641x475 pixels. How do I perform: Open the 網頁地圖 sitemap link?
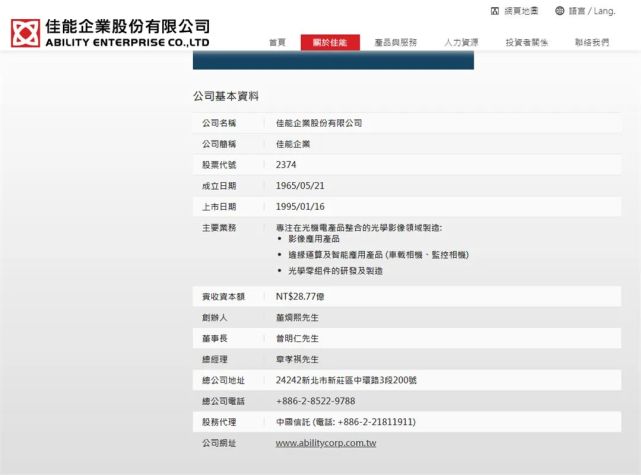click(521, 11)
